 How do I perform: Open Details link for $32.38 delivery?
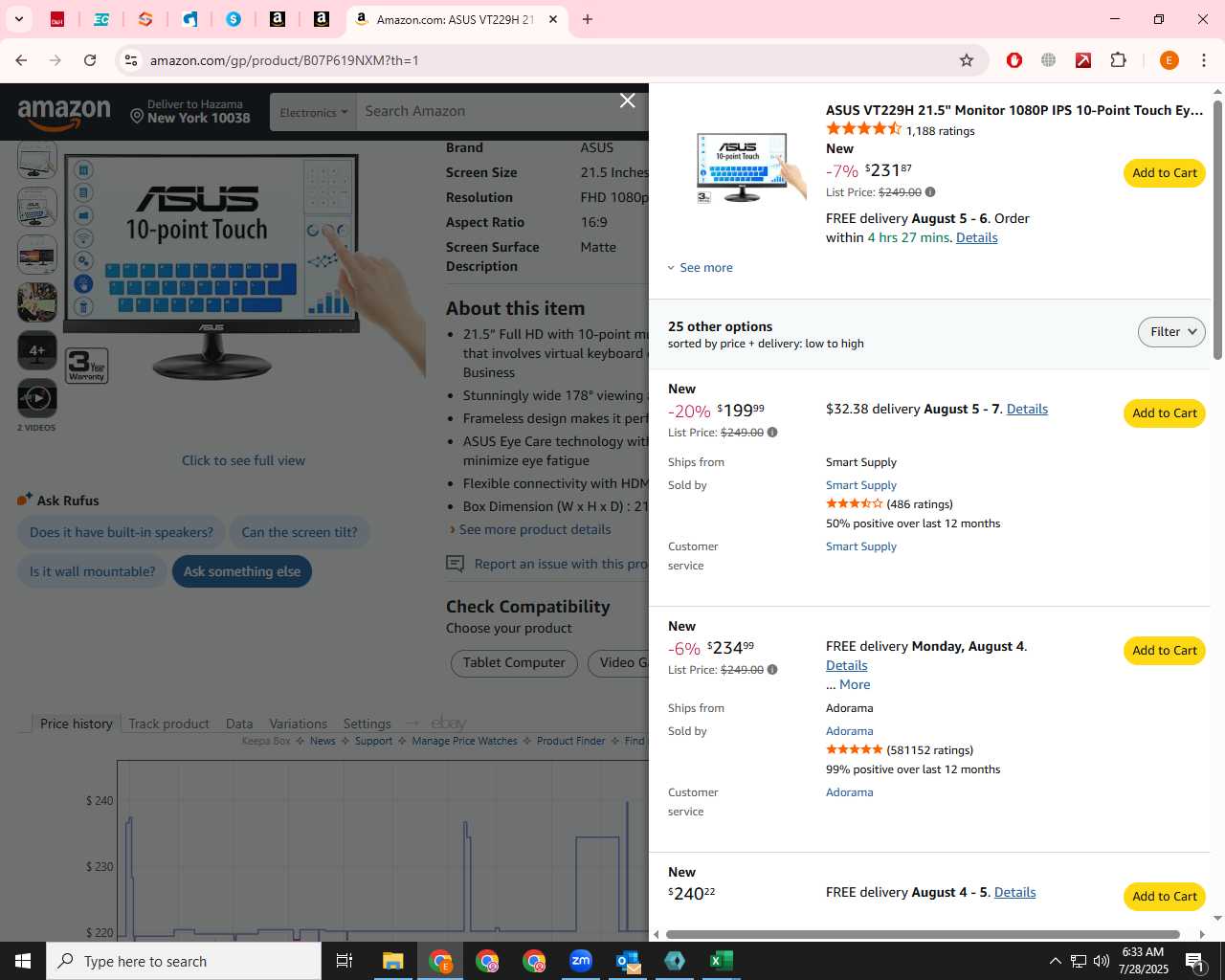pyautogui.click(x=1027, y=409)
